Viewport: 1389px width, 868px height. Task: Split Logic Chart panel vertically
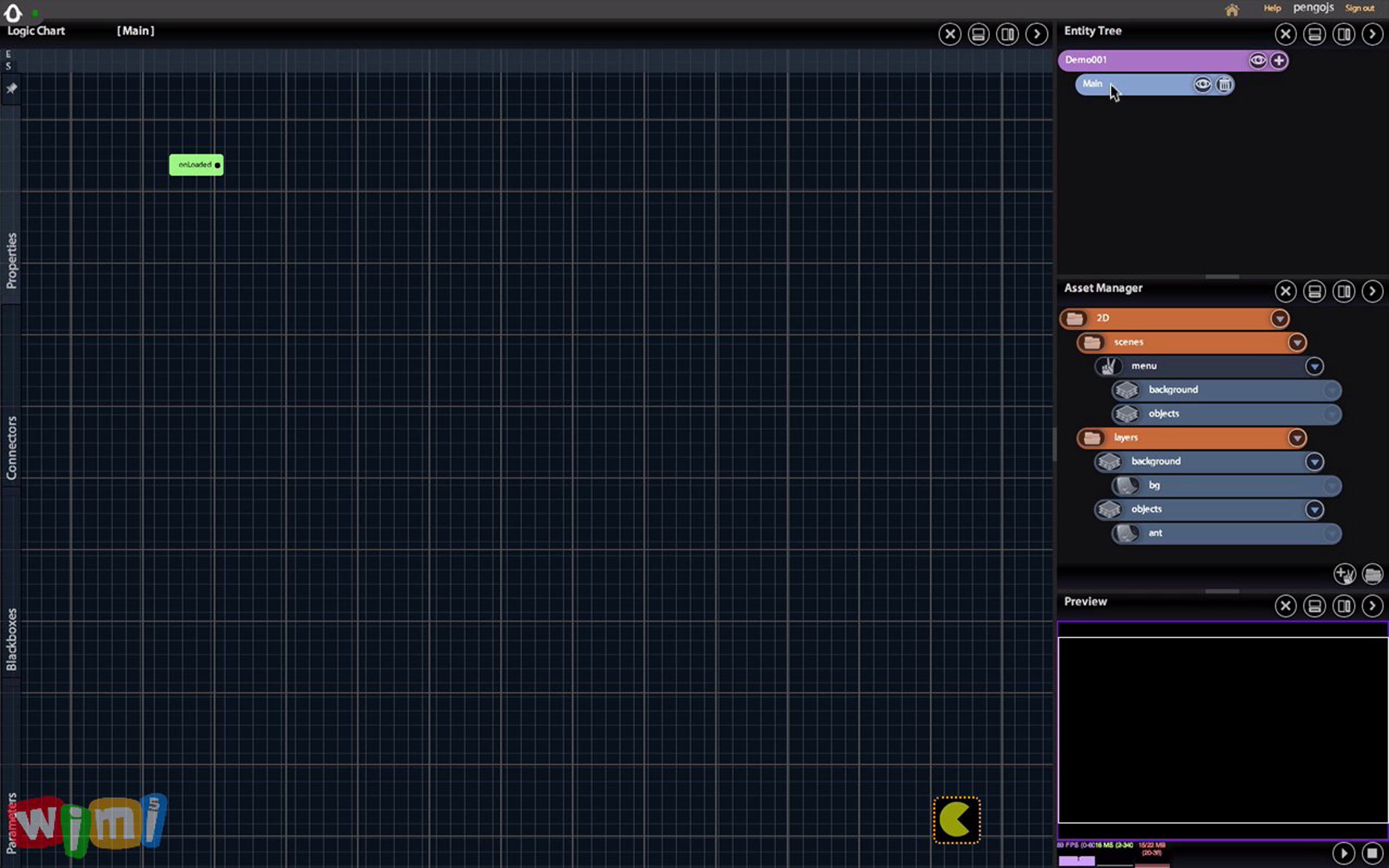coord(1008,34)
